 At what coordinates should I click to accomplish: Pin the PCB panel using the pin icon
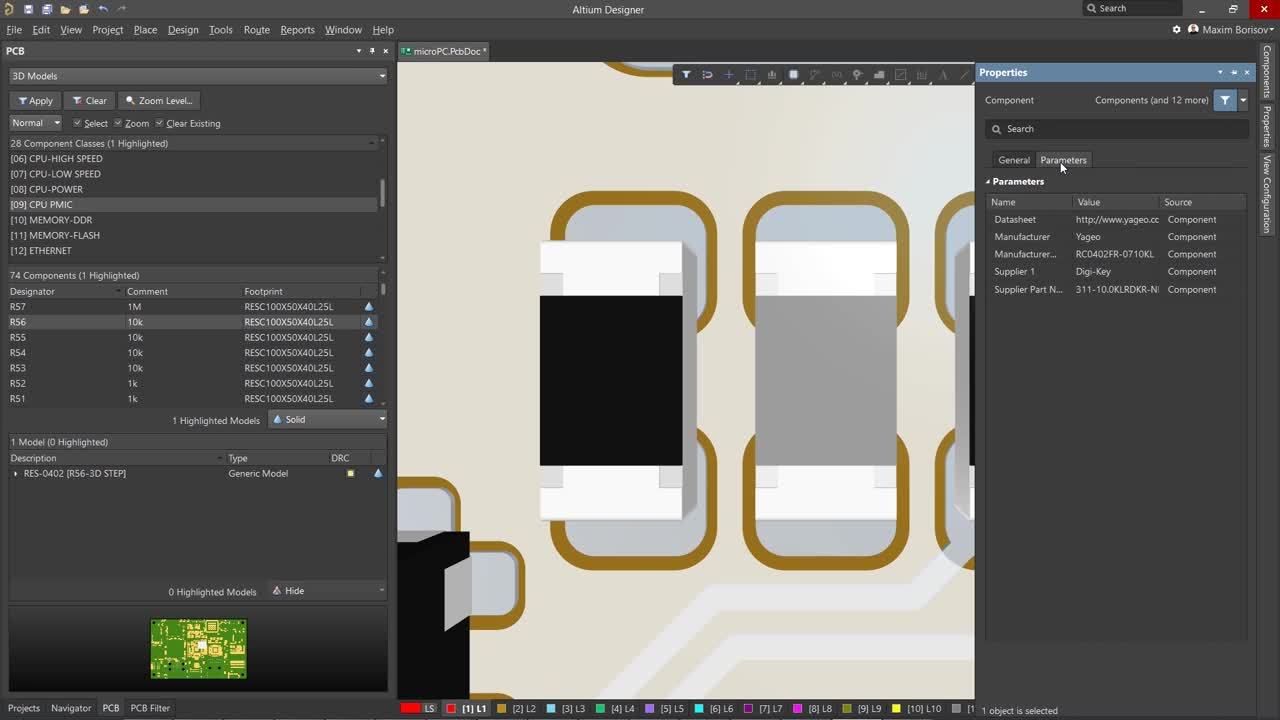point(372,51)
